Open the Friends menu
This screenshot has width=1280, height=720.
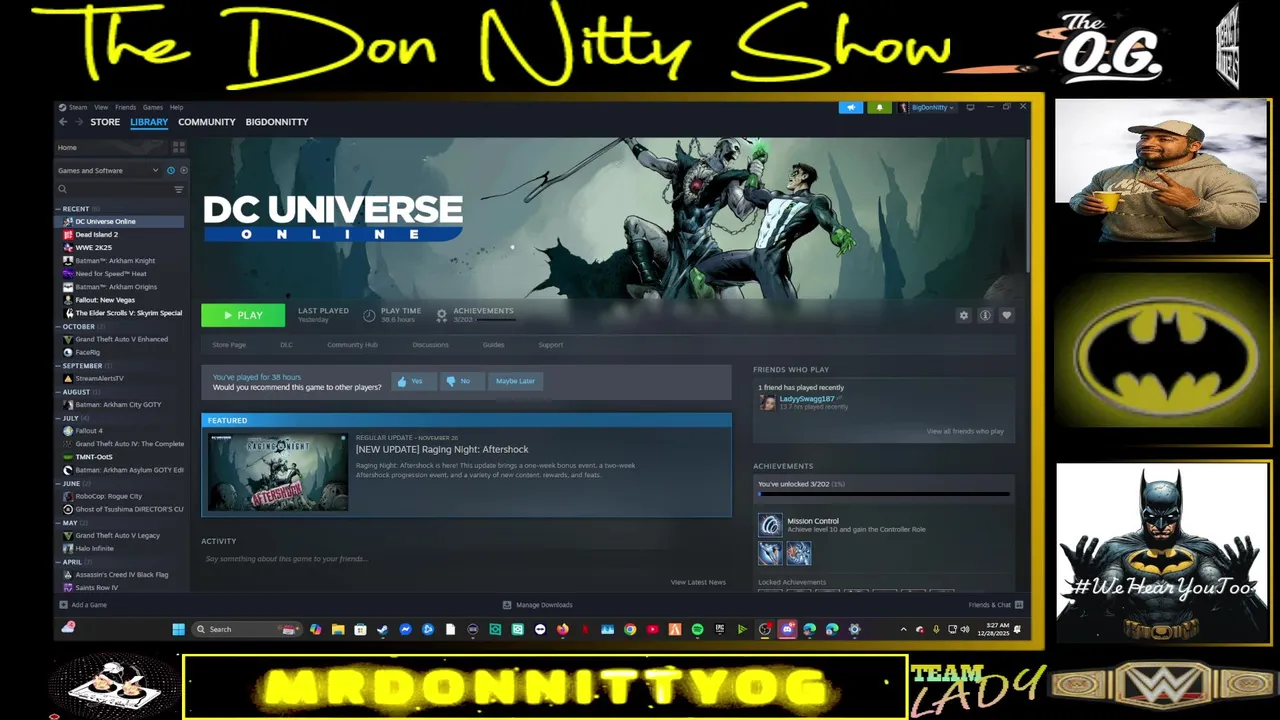[125, 107]
